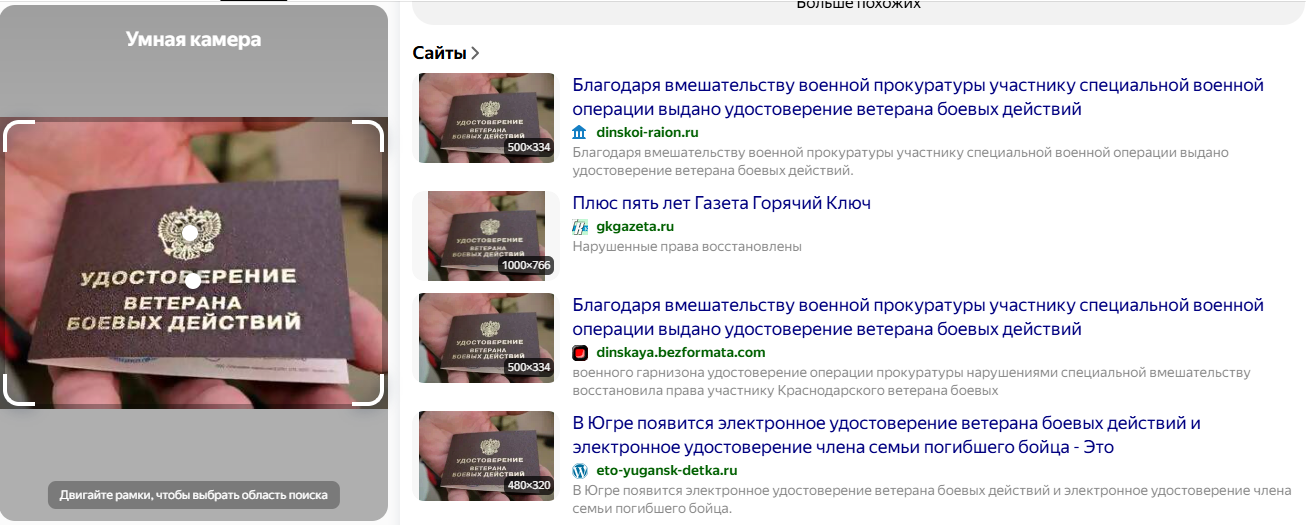The image size is (1306, 525).
Task: Click the eto-yugansk-detka.ru WordPress favicon
Action: point(580,470)
